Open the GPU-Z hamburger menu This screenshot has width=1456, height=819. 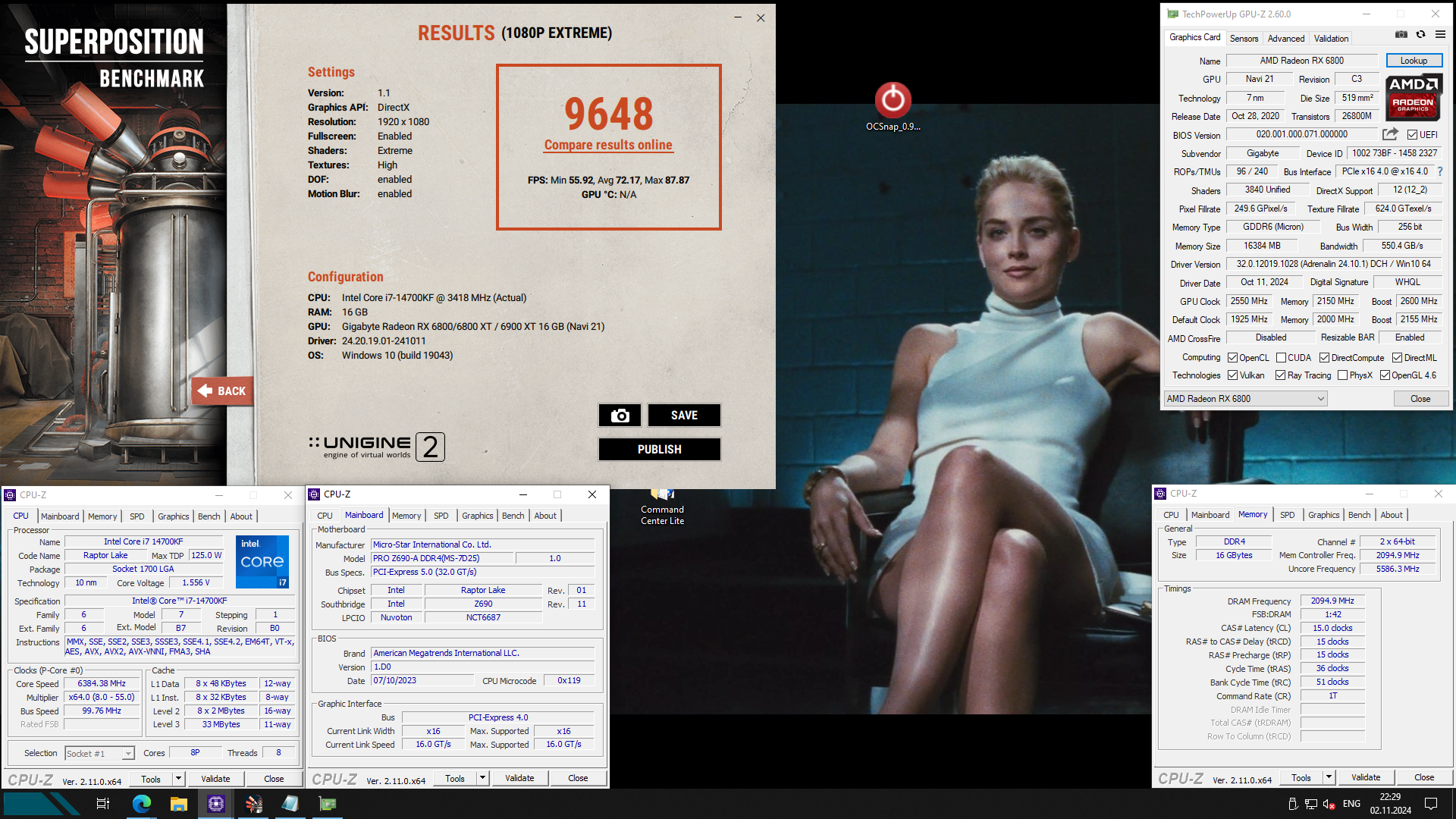click(x=1440, y=34)
